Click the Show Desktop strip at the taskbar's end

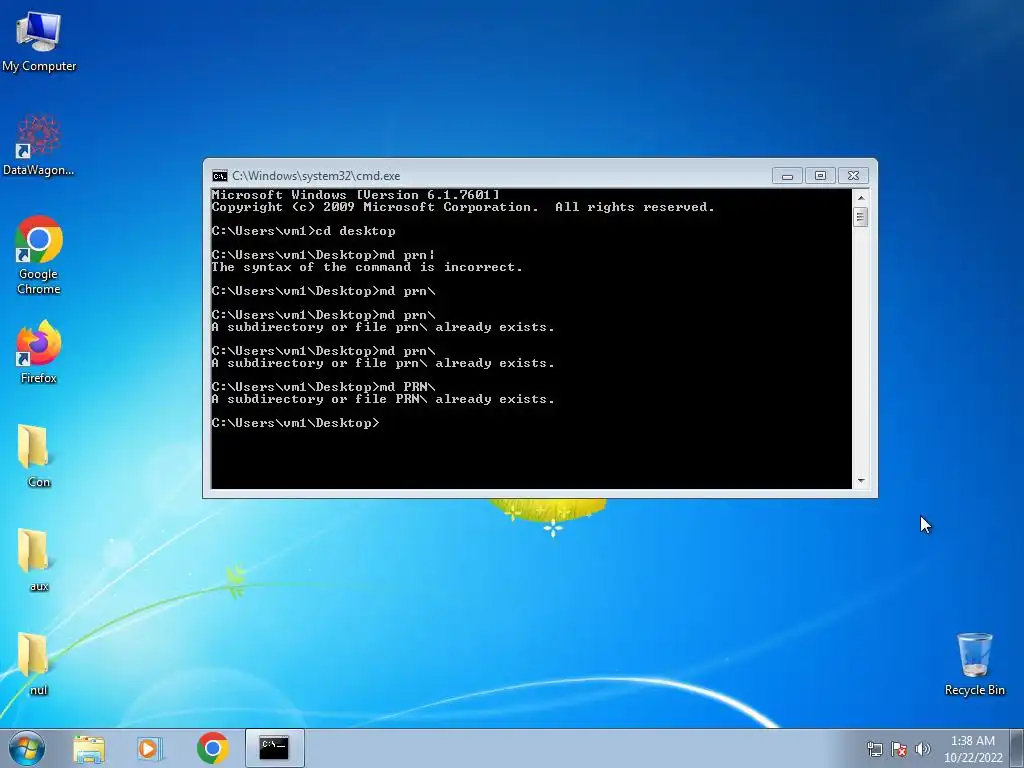point(1019,748)
